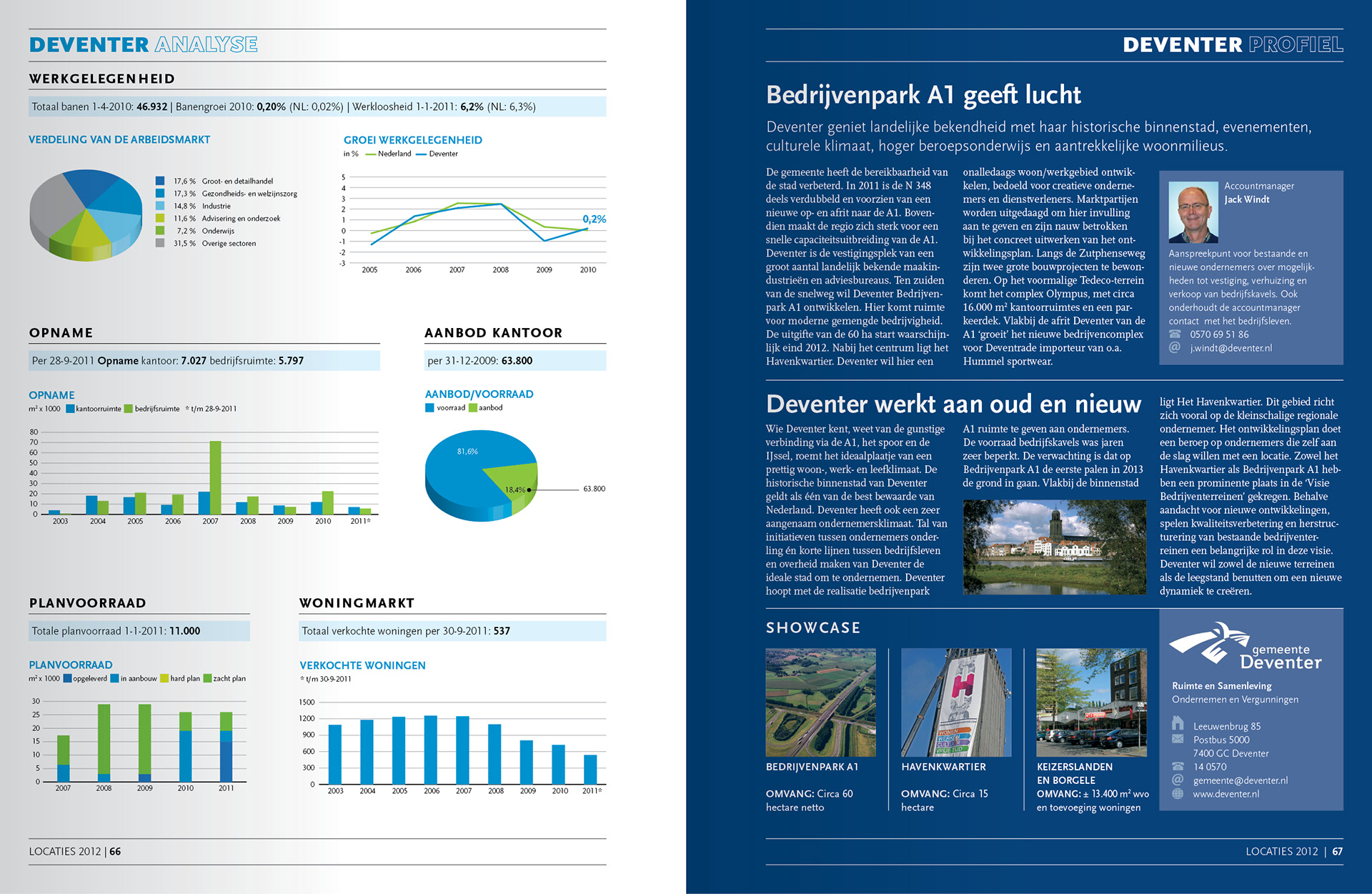
Task: Click the green bedrijfsruimte legend square
Action: coord(129,409)
